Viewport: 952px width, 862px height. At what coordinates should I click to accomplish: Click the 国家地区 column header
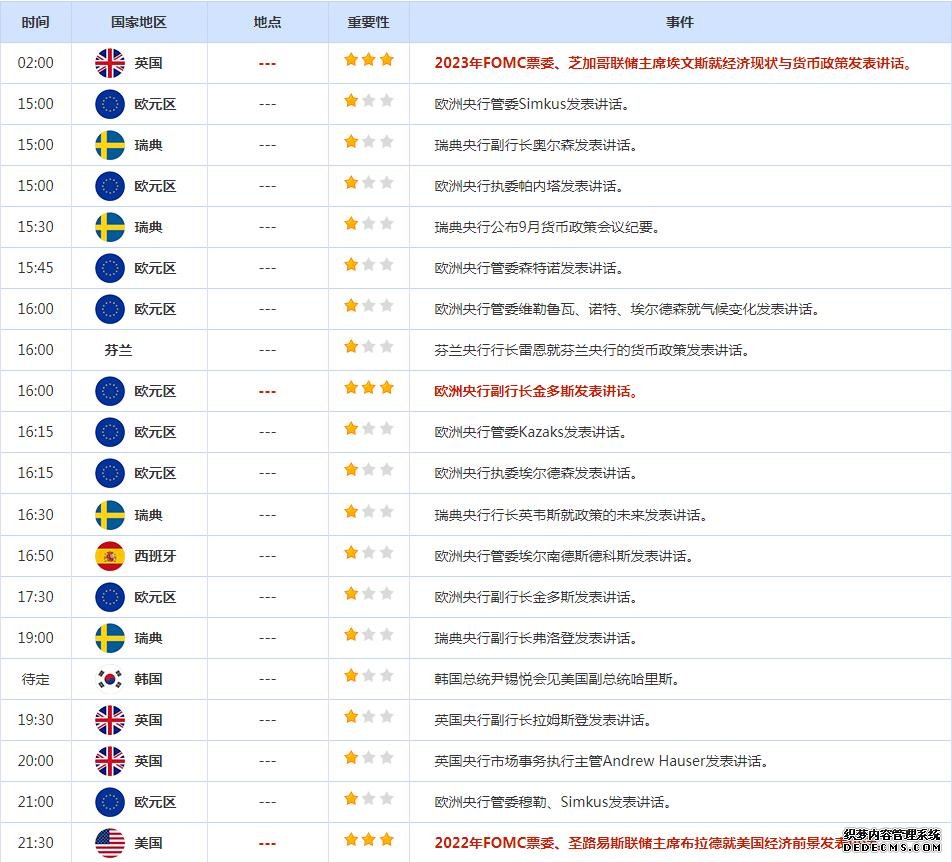[x=139, y=22]
